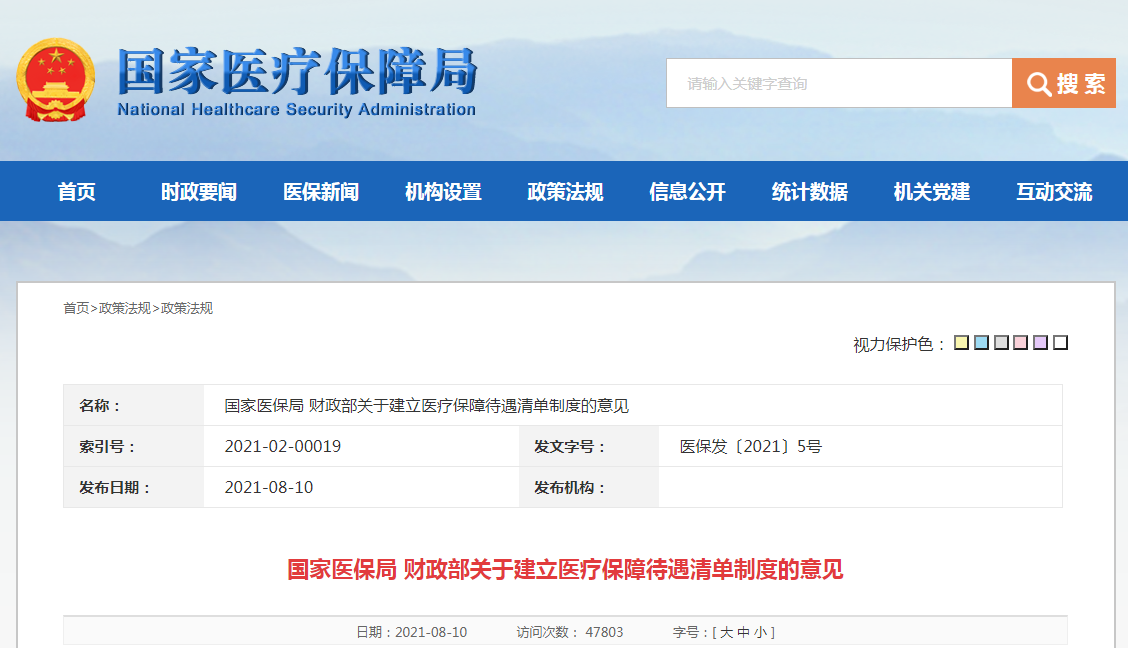The image size is (1128, 648).
Task: Click the national emblem logo
Action: pos(55,80)
